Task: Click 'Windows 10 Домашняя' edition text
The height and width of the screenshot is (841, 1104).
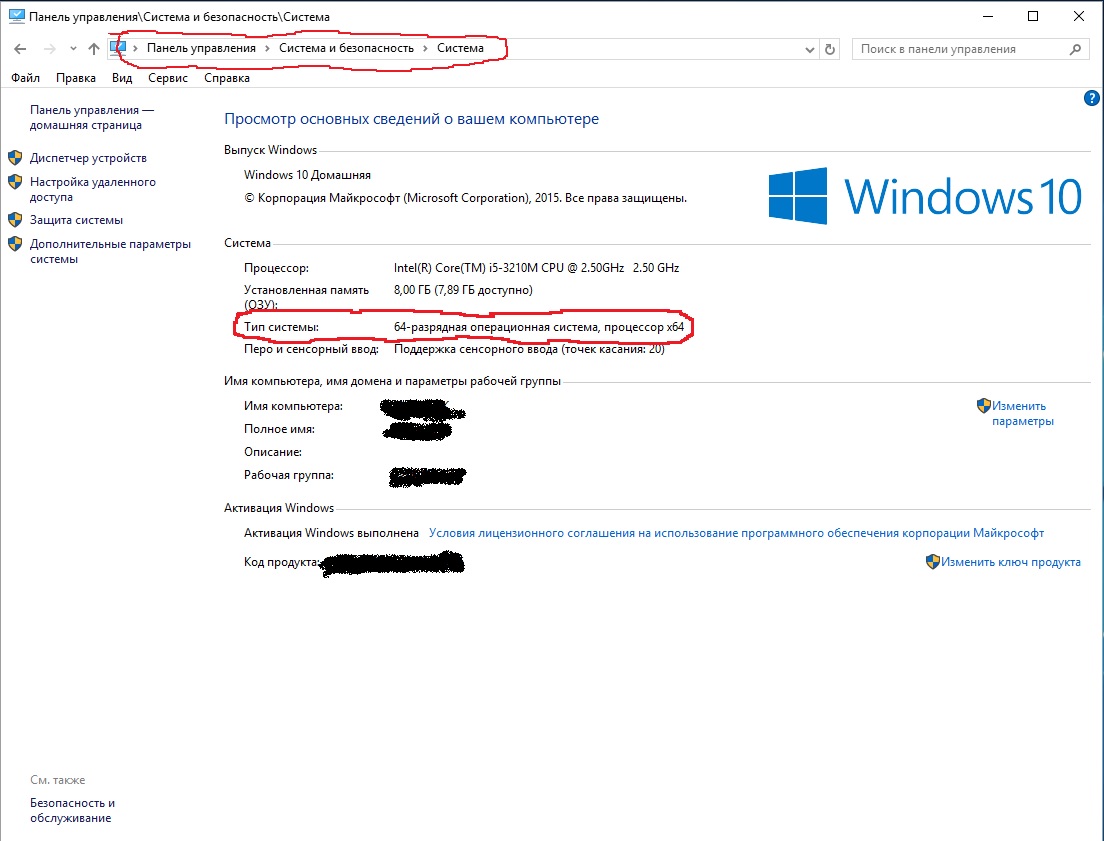Action: [307, 175]
